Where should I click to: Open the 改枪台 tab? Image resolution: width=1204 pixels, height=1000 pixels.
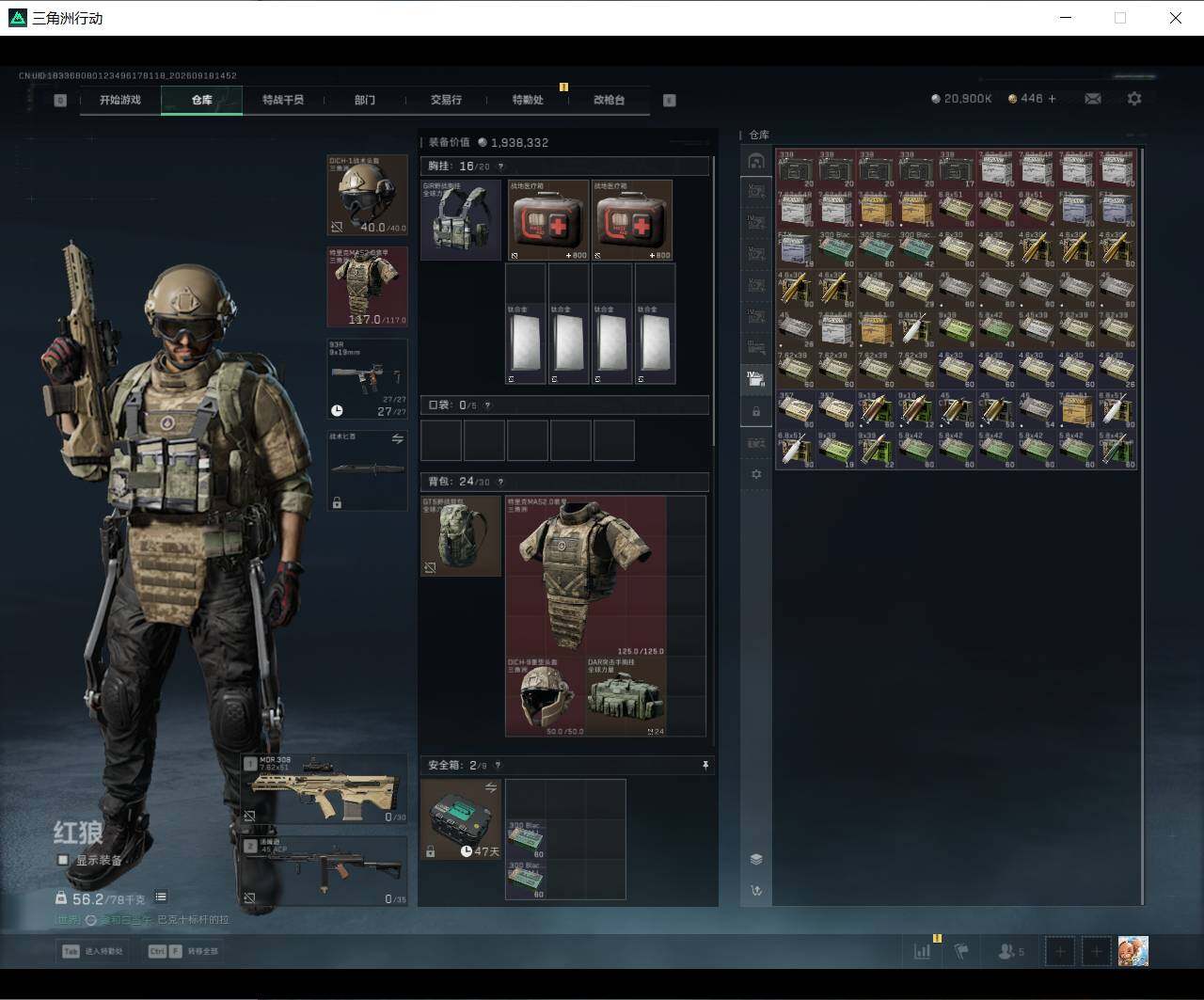pyautogui.click(x=609, y=100)
